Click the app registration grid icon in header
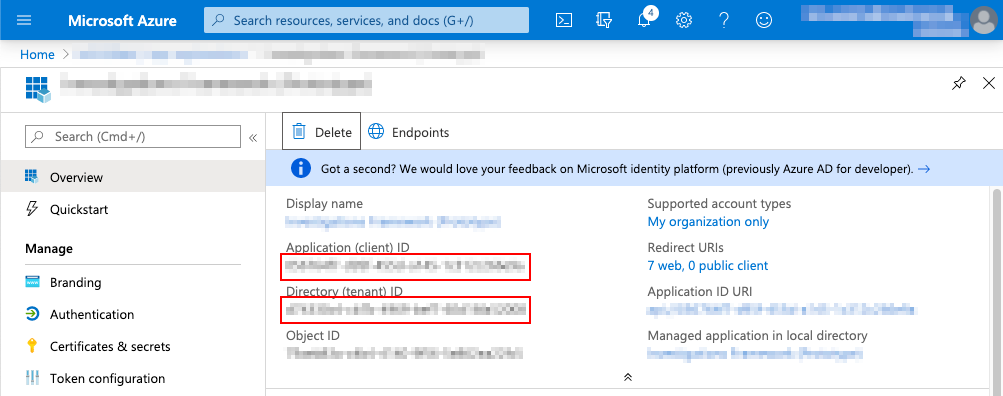 pyautogui.click(x=37, y=89)
